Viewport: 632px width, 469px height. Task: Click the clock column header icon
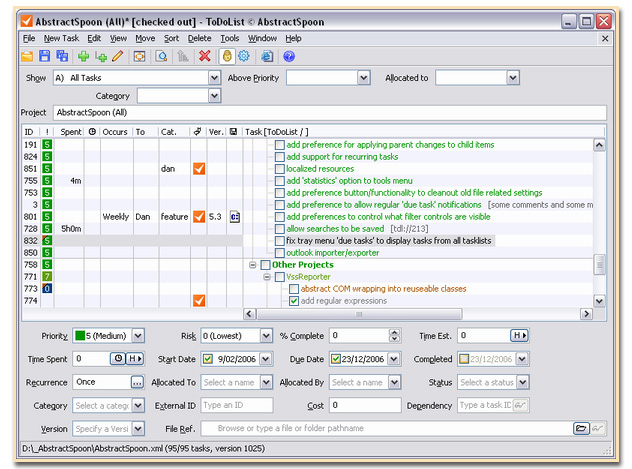tap(92, 132)
